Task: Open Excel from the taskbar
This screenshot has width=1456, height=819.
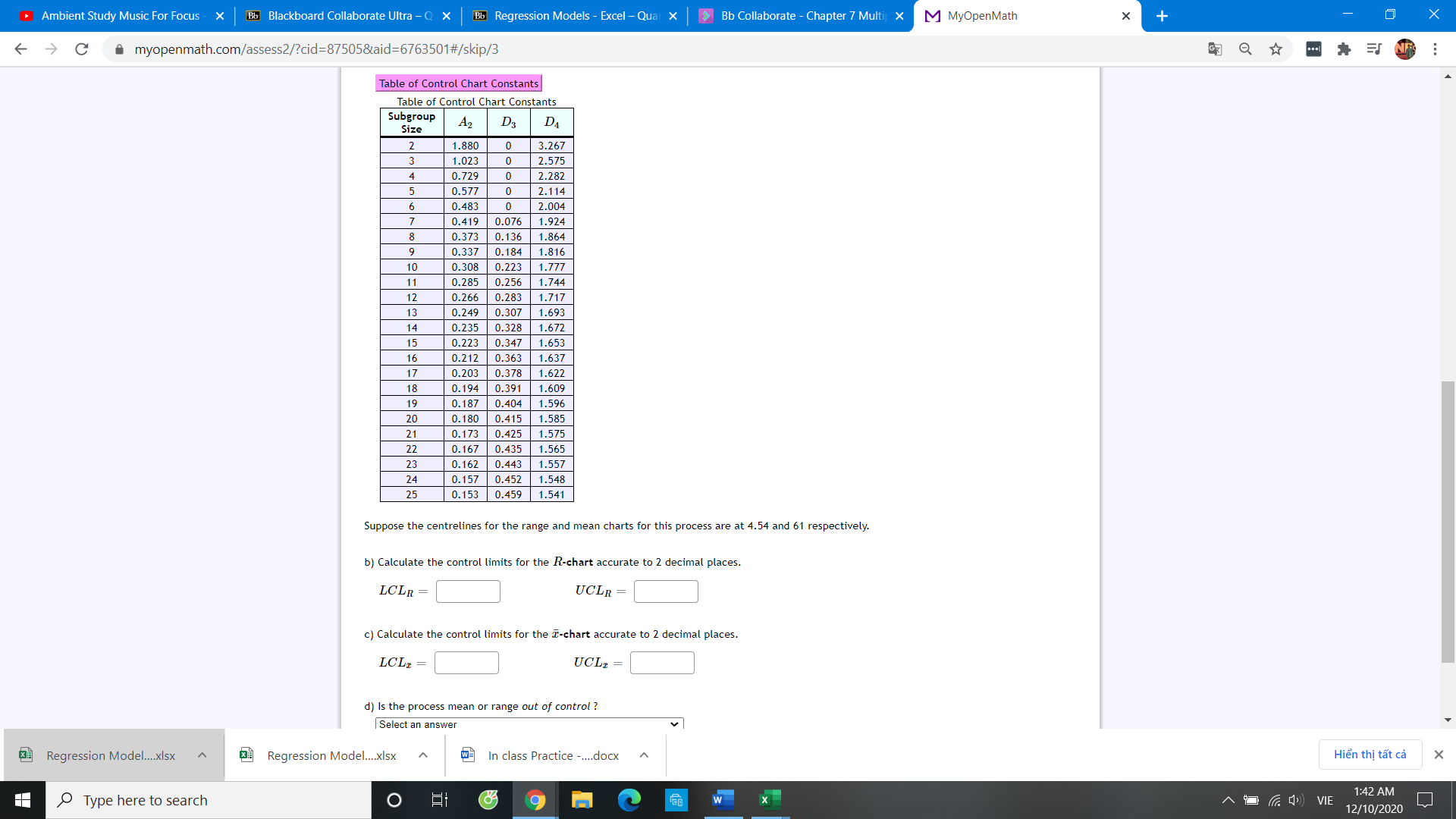Action: pyautogui.click(x=769, y=799)
